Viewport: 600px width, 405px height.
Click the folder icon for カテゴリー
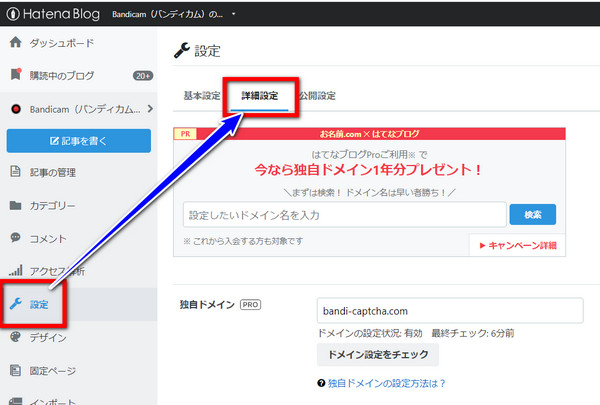[15, 205]
